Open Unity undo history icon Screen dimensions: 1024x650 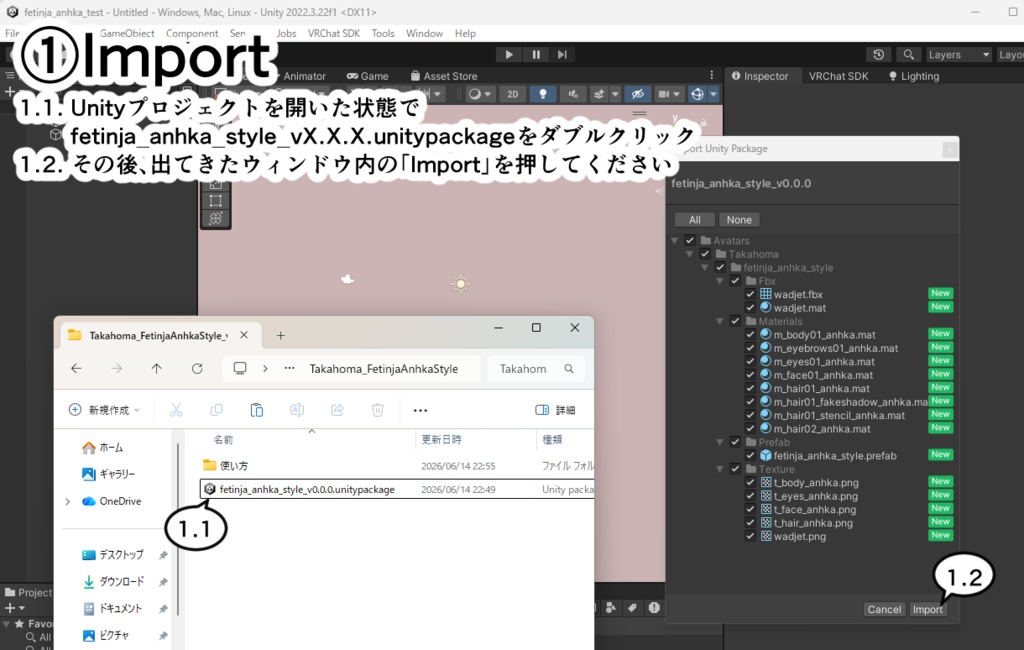point(878,55)
